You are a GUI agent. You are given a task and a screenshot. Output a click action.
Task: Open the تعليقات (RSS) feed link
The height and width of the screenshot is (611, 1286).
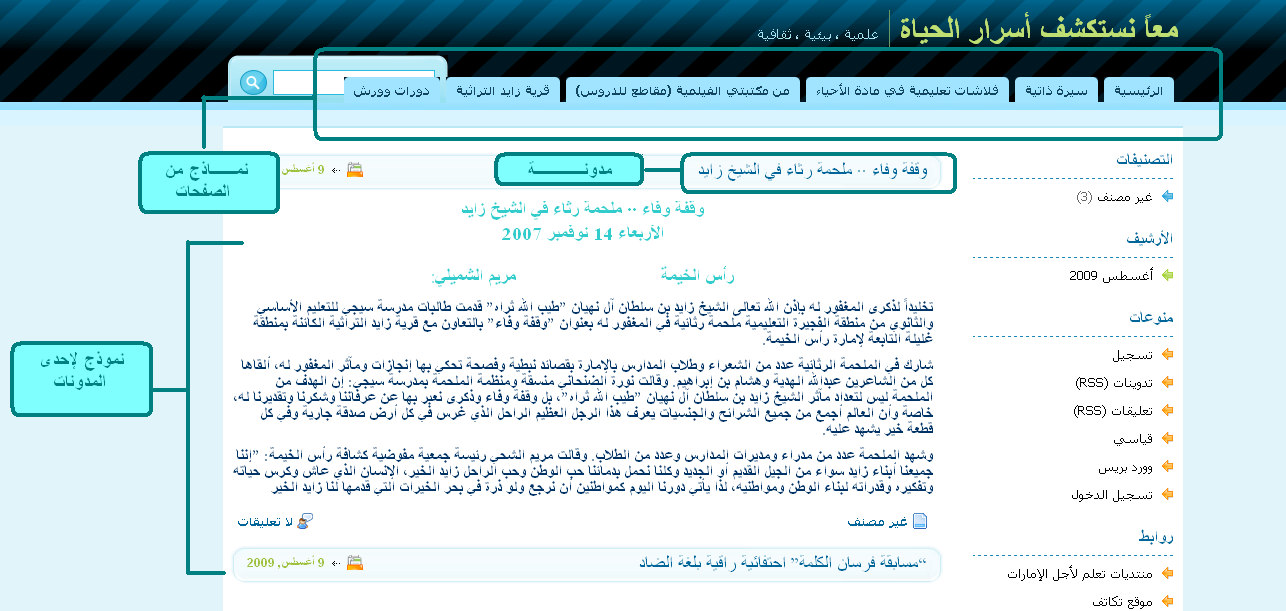coord(1113,410)
